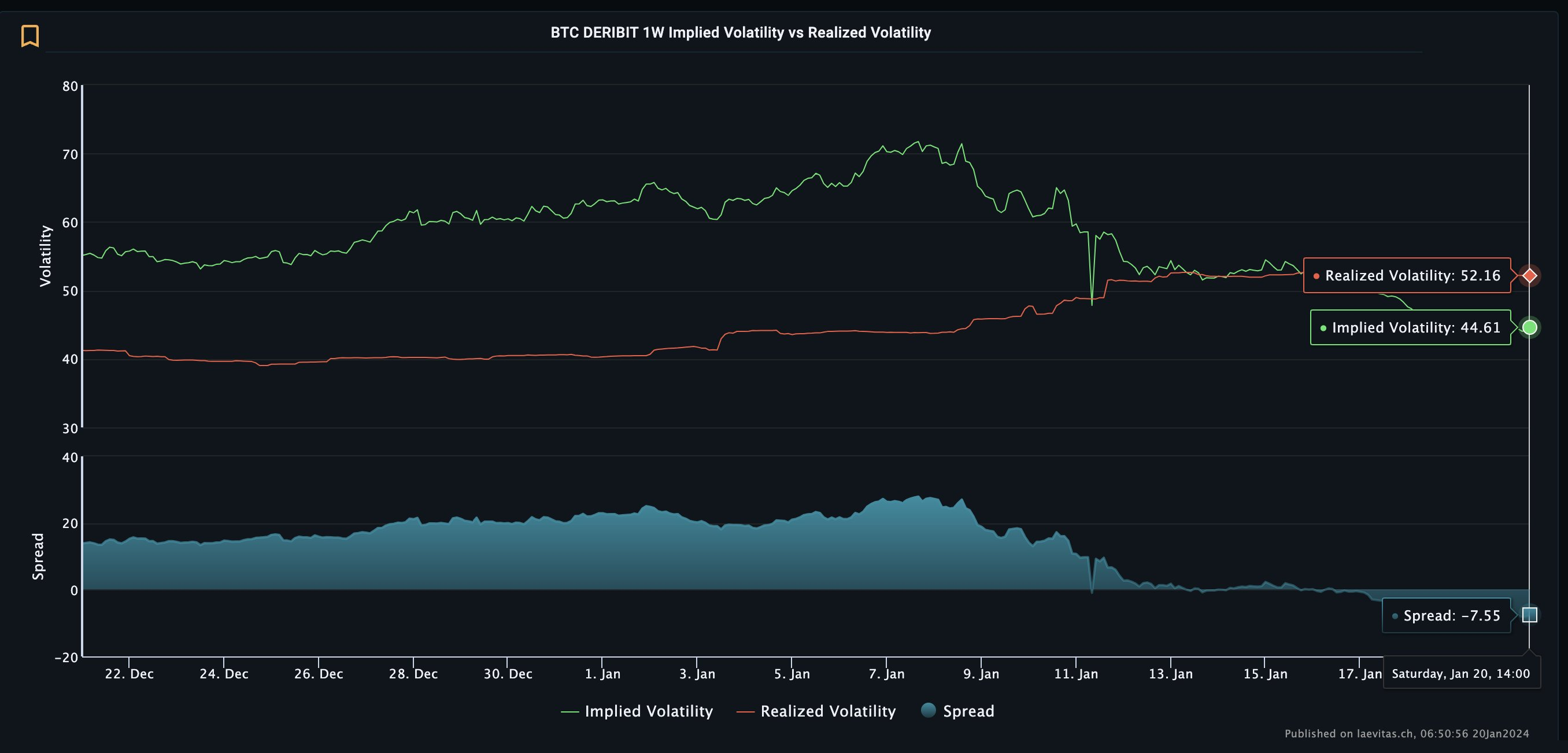Viewport: 1568px width, 753px height.
Task: Click the Spread legend circle swatch
Action: 929,710
